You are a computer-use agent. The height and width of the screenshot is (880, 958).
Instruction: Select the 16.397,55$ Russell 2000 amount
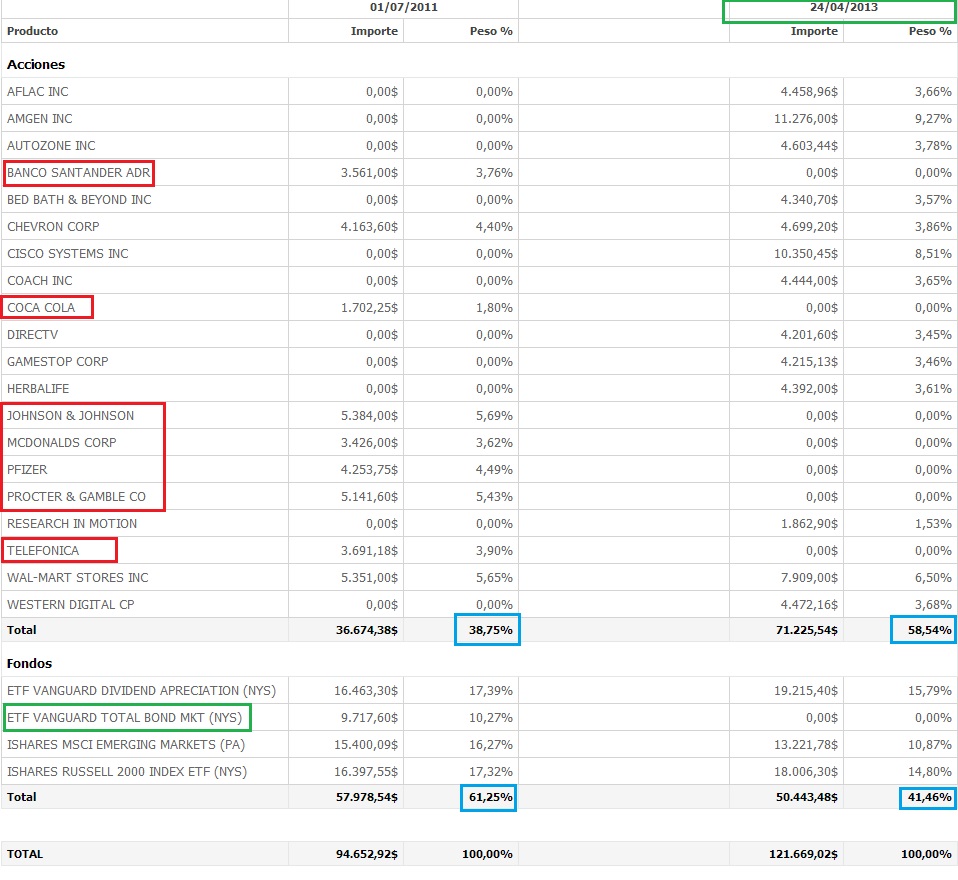click(366, 772)
